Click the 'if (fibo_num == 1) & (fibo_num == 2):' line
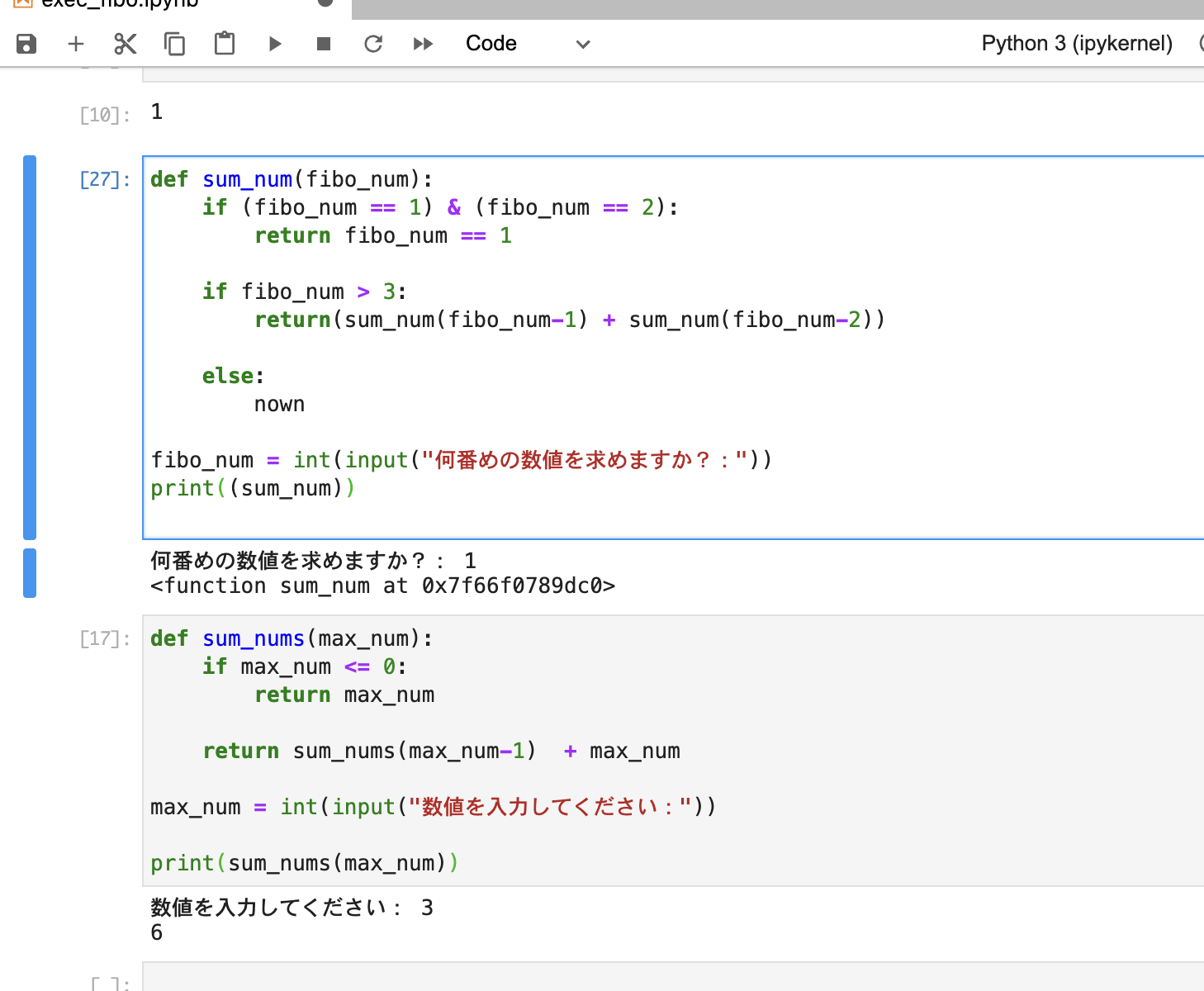Screen dimensions: 1204x991 (441, 207)
